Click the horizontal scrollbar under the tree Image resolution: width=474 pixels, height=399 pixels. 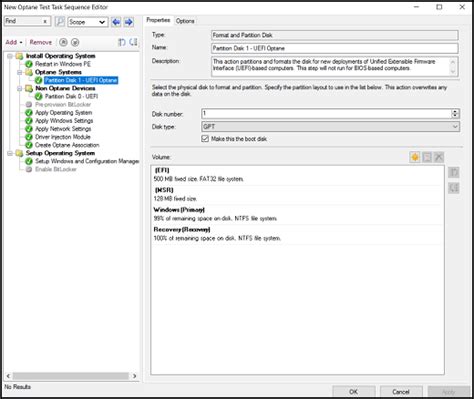71,376
